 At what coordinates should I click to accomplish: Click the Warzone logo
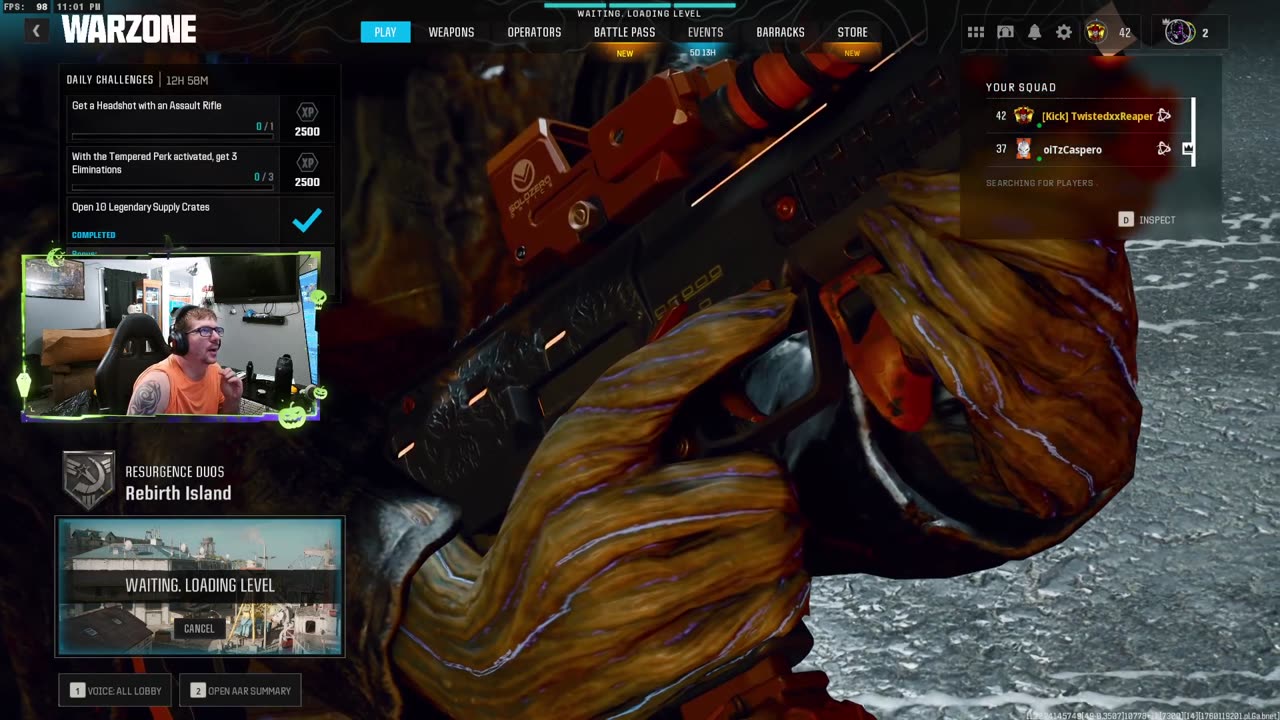[x=128, y=30]
